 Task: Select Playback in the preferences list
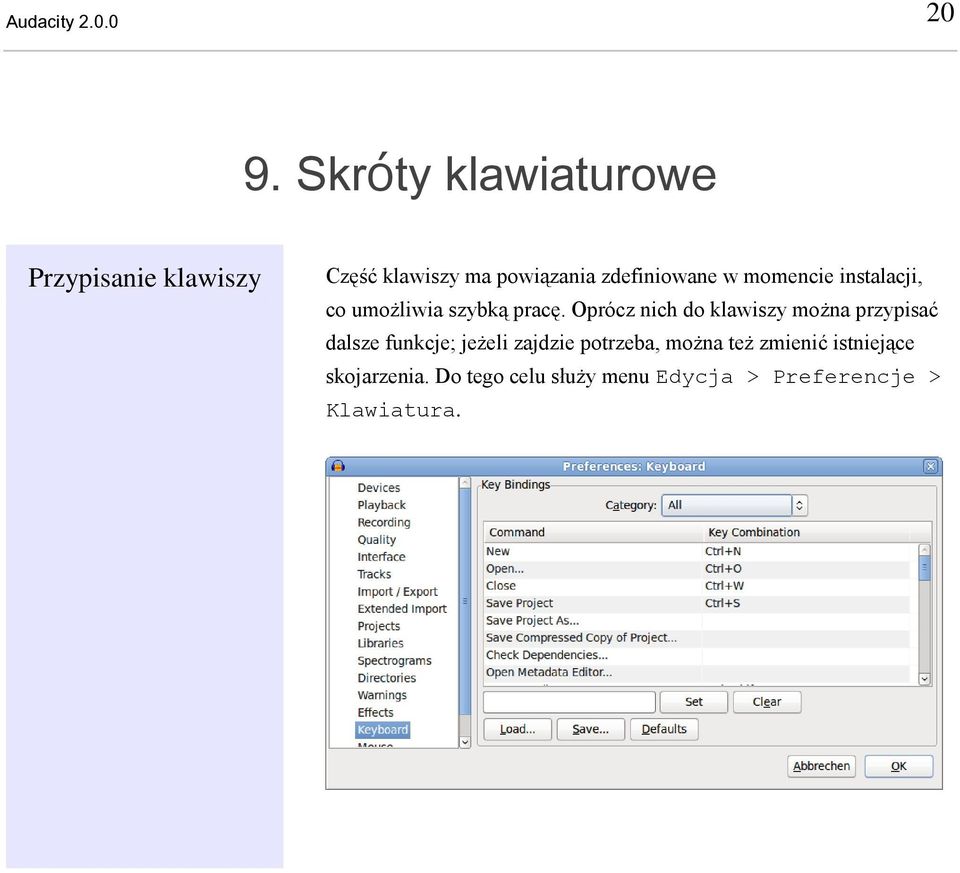pyautogui.click(x=381, y=505)
